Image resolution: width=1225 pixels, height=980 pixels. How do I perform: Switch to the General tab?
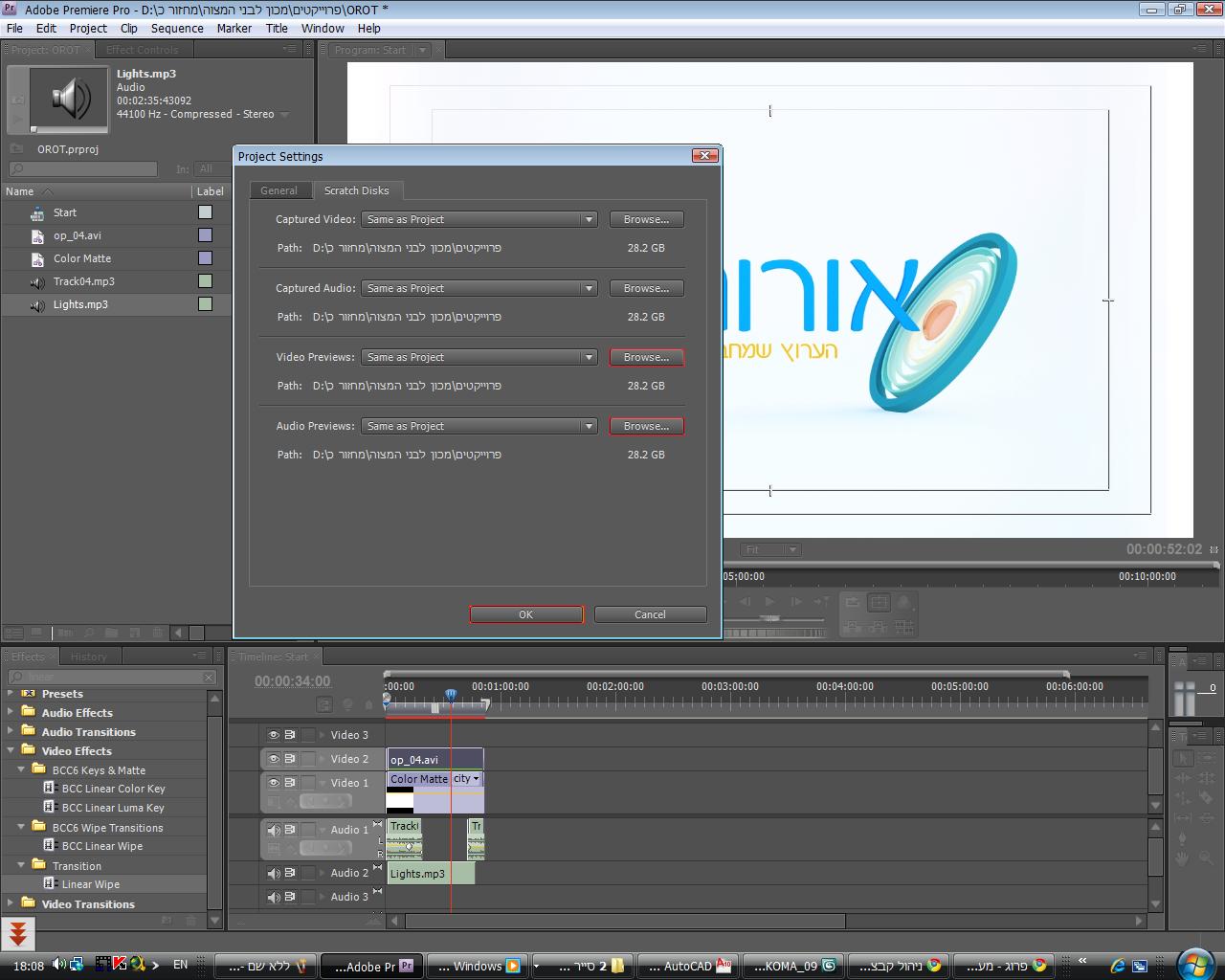(279, 190)
